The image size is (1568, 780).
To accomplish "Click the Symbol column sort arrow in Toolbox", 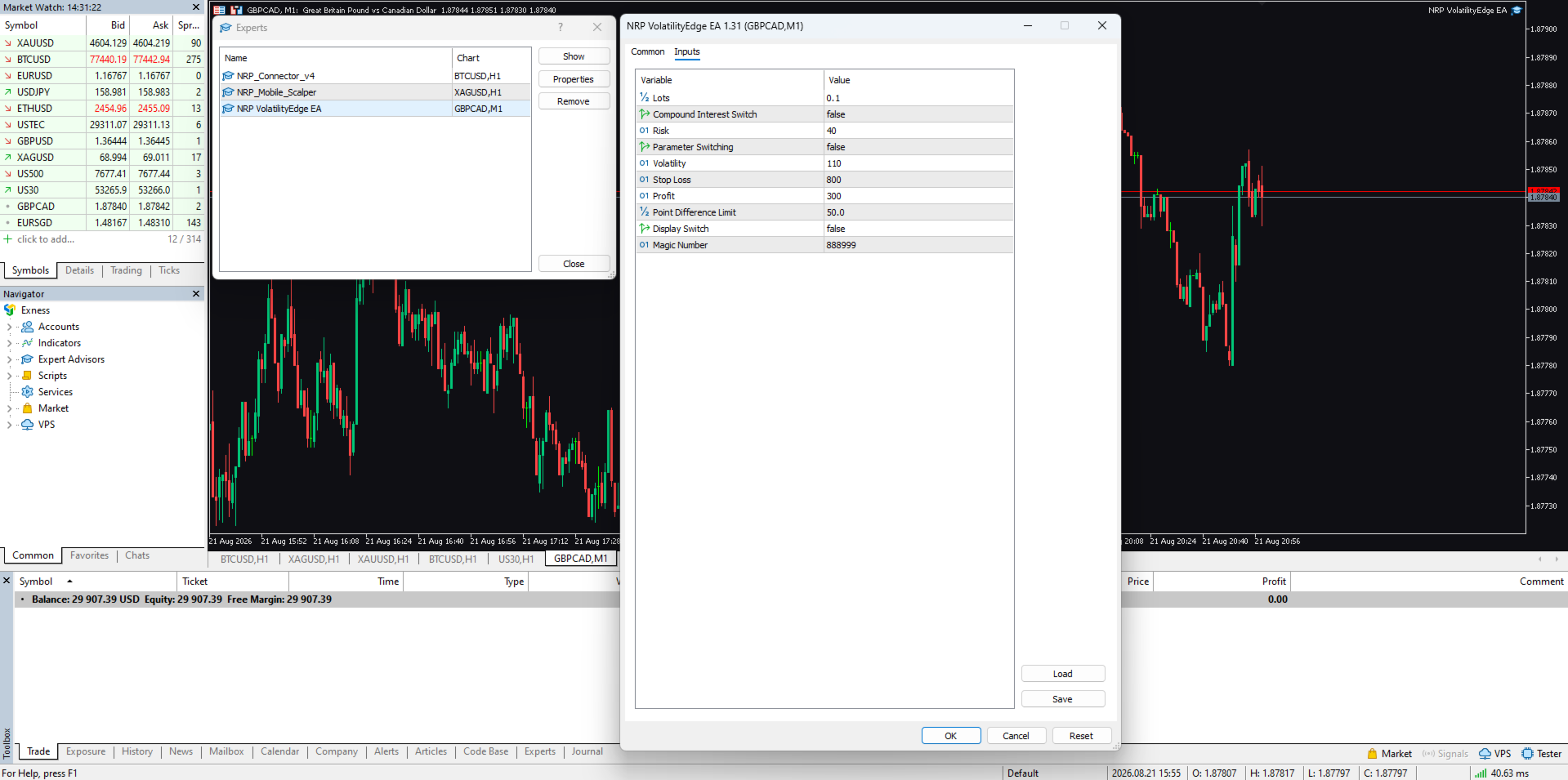I will point(69,582).
